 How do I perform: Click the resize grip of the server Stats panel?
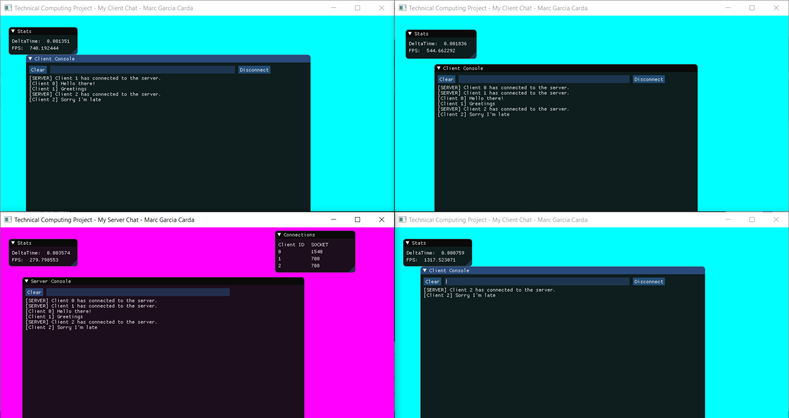[74, 263]
